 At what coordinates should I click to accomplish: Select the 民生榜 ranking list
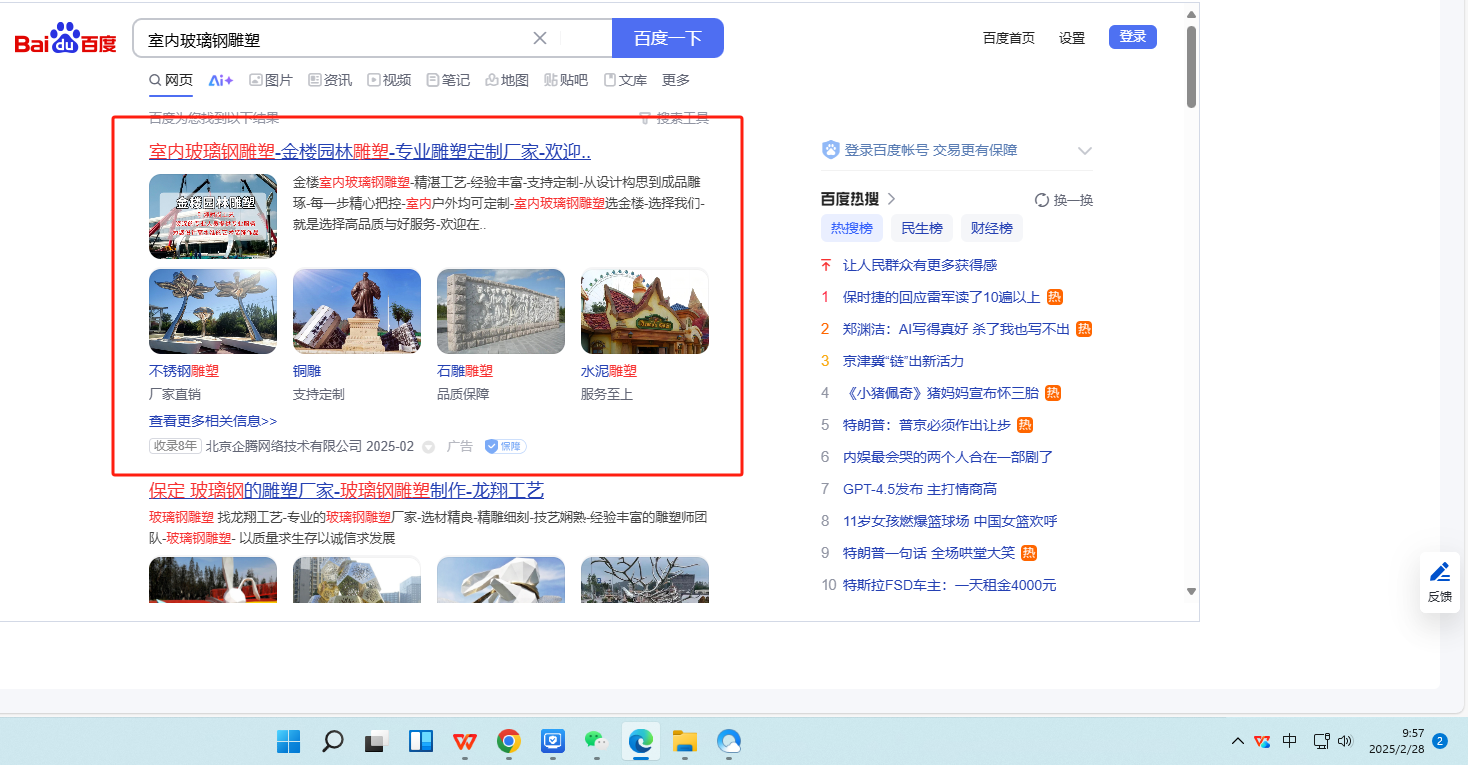[x=921, y=228]
